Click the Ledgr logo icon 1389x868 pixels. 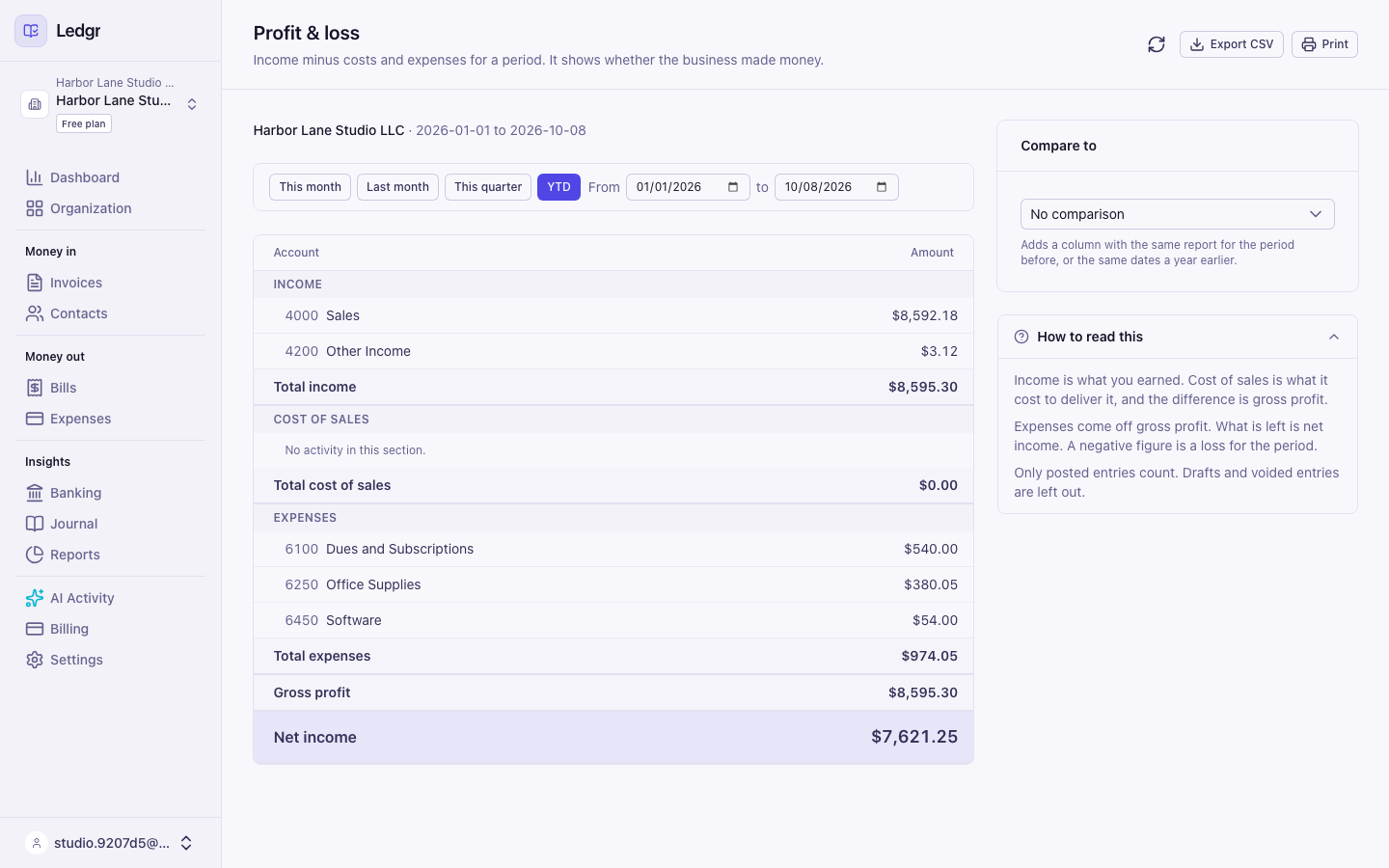31,31
